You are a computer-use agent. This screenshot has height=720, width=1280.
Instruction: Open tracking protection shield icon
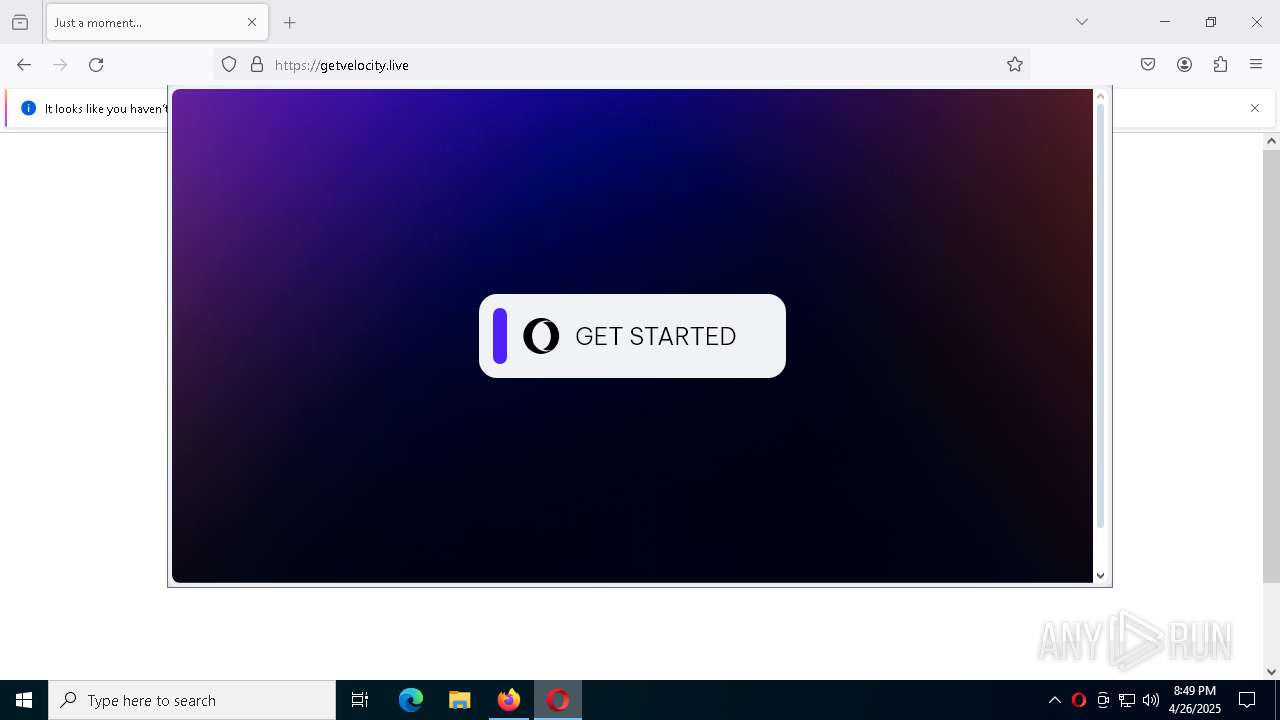229,65
